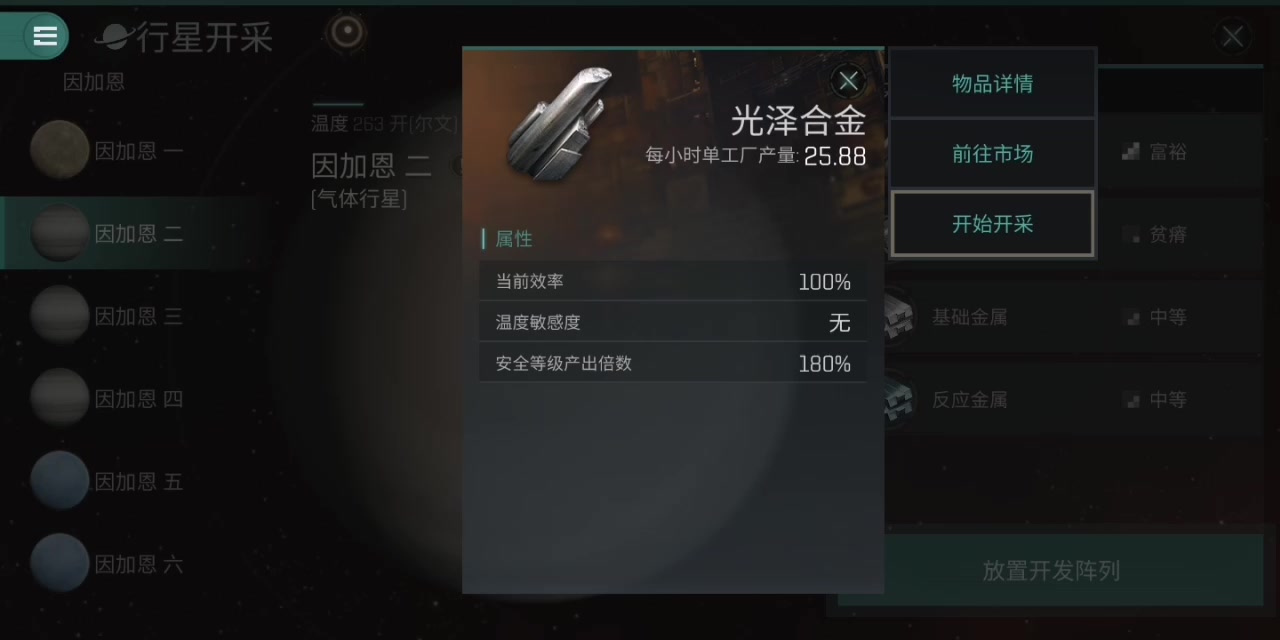
Task: Close the planetary mining window
Action: (x=1233, y=37)
